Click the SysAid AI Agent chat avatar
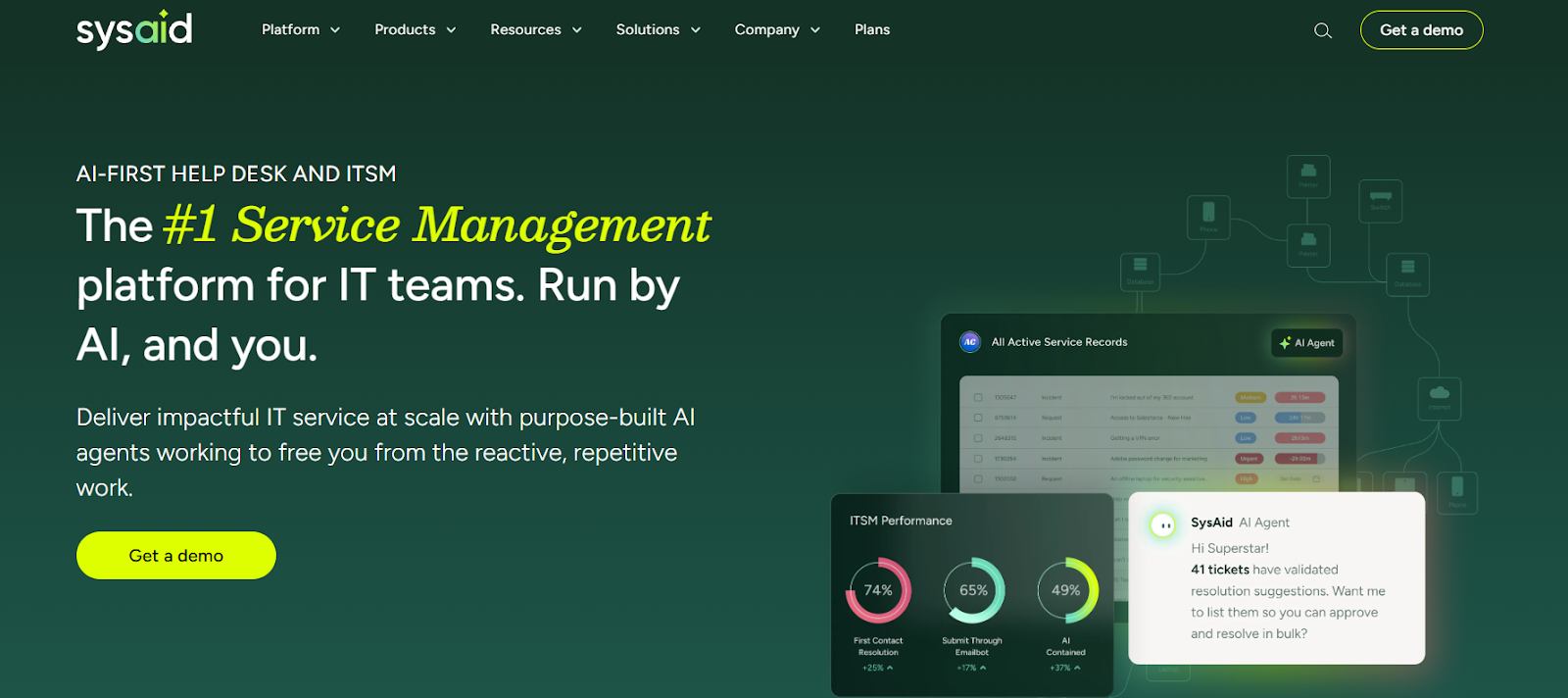The height and width of the screenshot is (698, 1568). click(x=1163, y=525)
